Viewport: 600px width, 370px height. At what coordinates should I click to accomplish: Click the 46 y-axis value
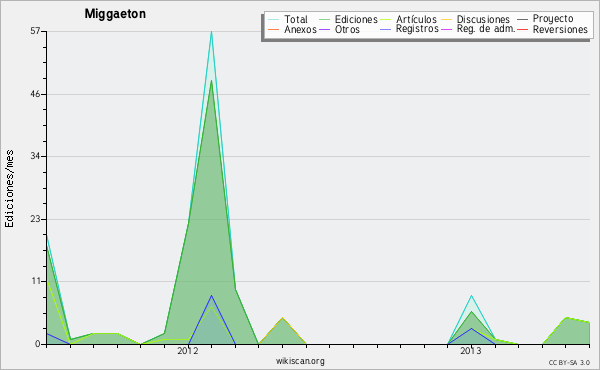click(35, 94)
